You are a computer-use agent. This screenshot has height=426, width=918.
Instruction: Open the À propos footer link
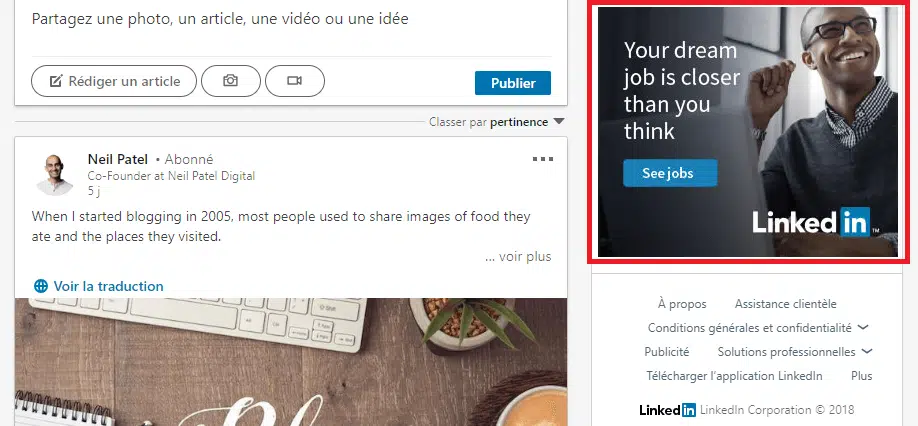682,304
